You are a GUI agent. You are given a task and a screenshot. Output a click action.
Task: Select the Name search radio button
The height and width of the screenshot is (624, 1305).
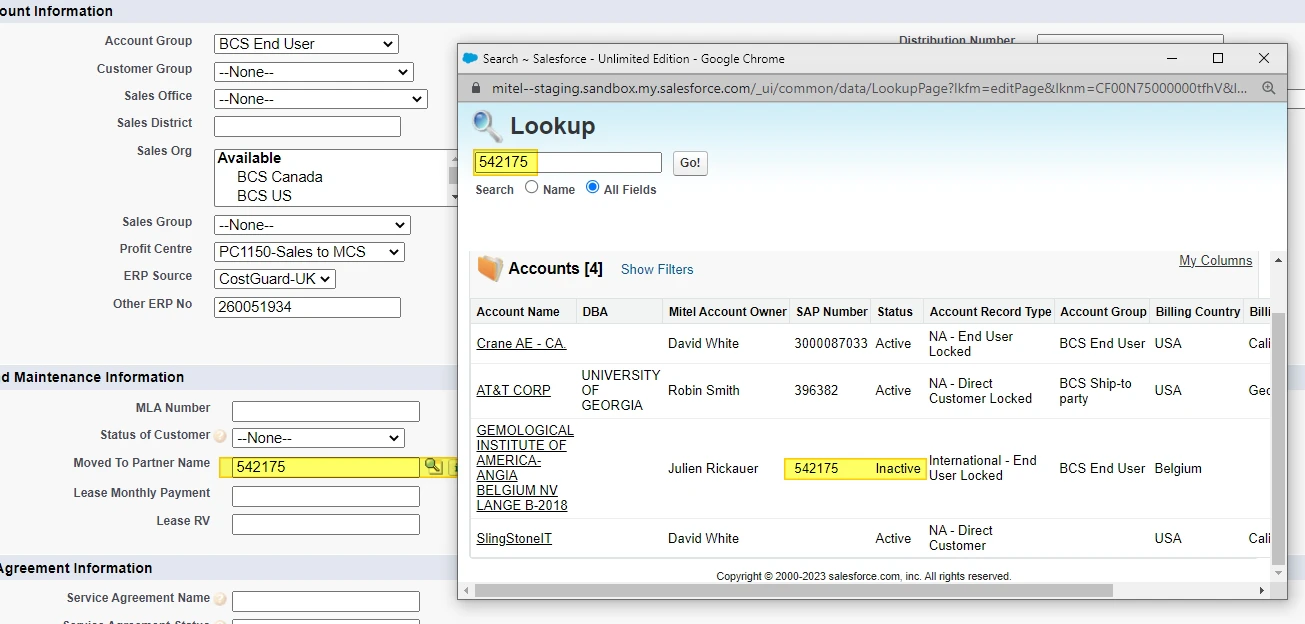pyautogui.click(x=532, y=187)
